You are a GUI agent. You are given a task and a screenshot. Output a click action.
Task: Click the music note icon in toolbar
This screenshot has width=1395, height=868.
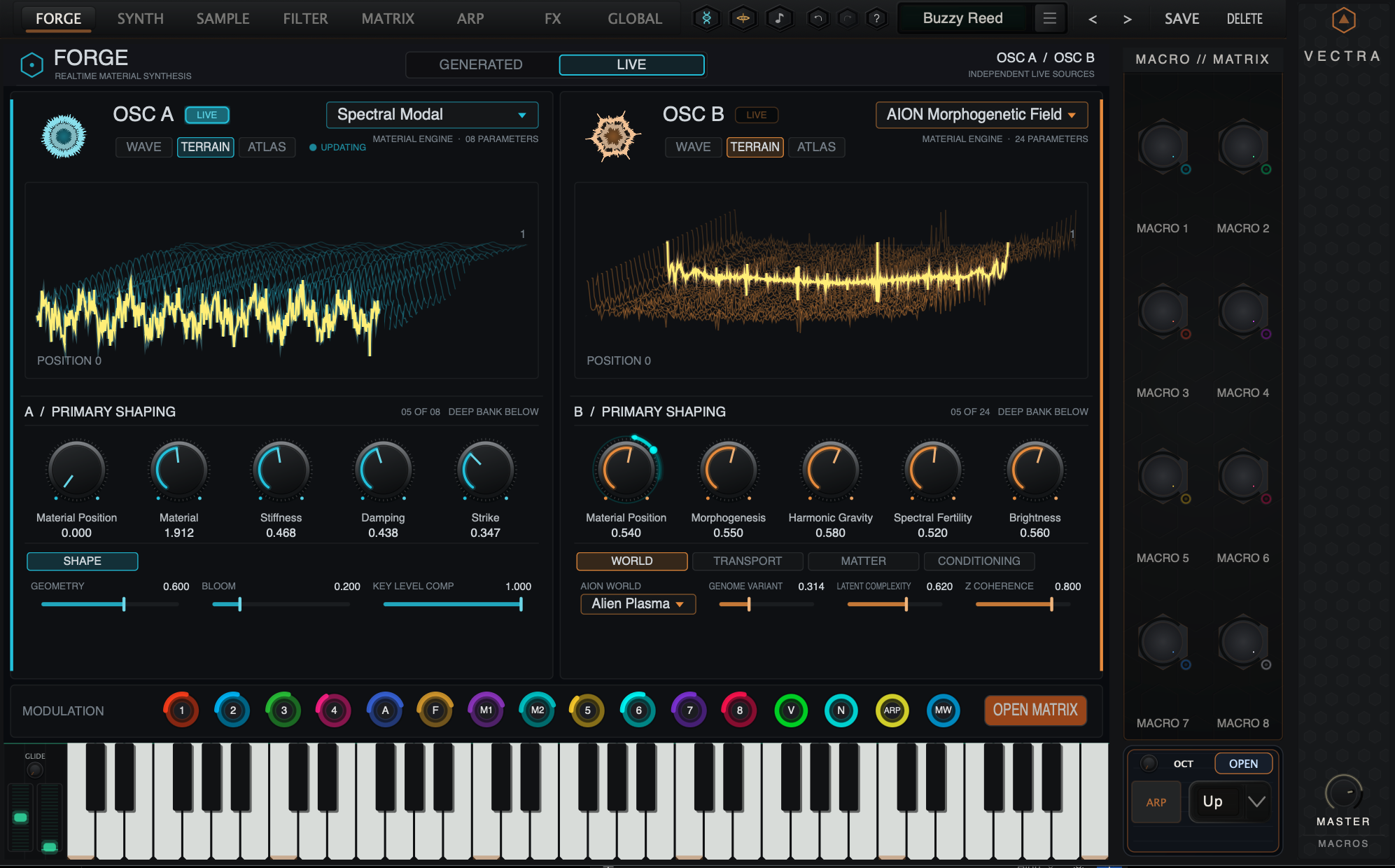(780, 19)
